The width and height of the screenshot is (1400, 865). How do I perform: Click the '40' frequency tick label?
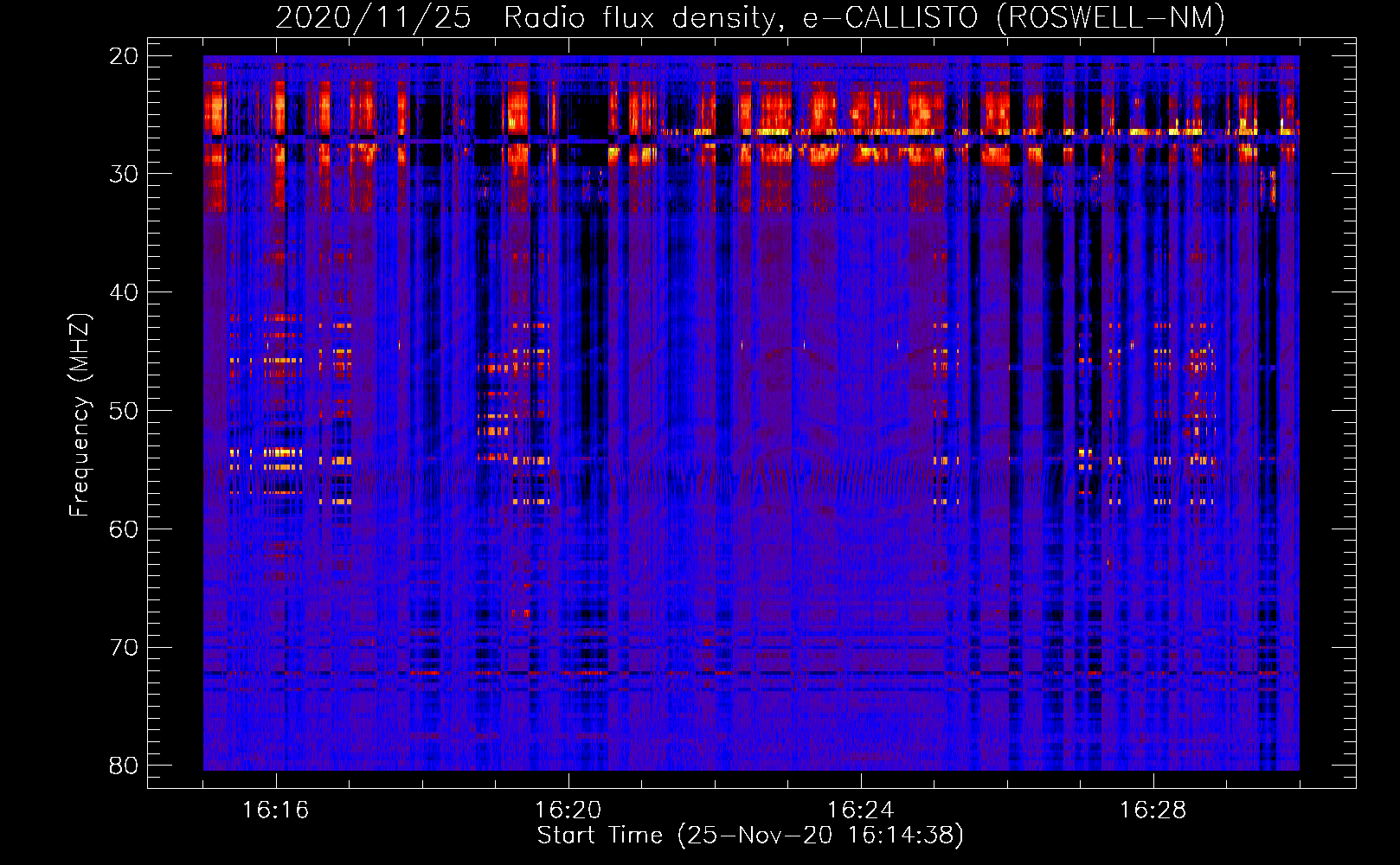tap(124, 292)
